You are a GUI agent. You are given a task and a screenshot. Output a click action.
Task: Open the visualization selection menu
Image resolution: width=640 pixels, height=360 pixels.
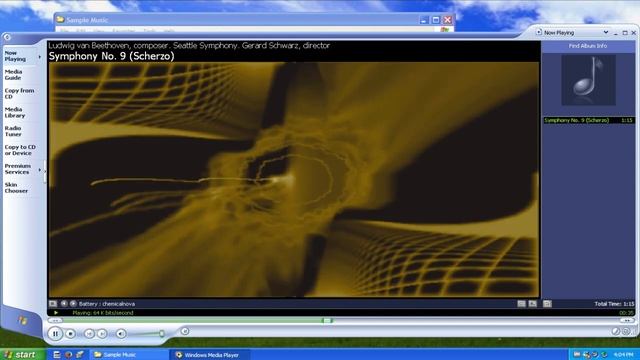[x=53, y=303]
